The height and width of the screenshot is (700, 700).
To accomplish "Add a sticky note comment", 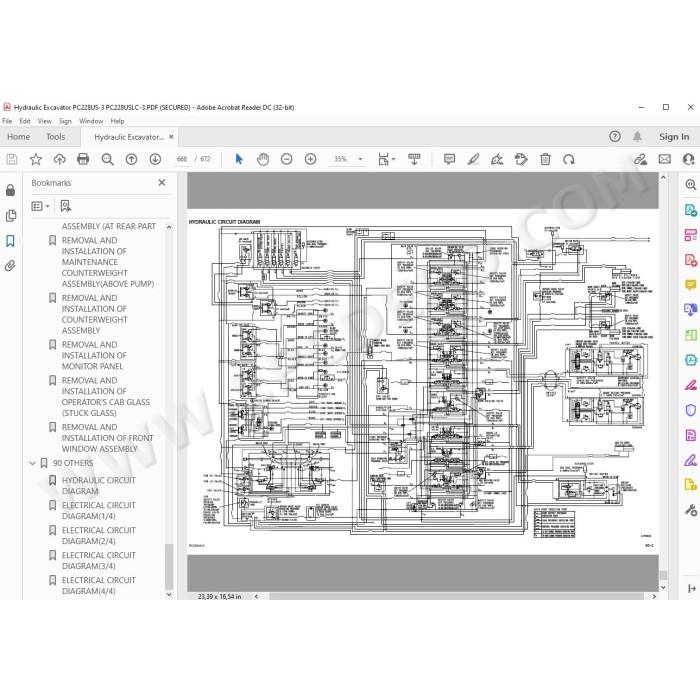I will (450, 159).
